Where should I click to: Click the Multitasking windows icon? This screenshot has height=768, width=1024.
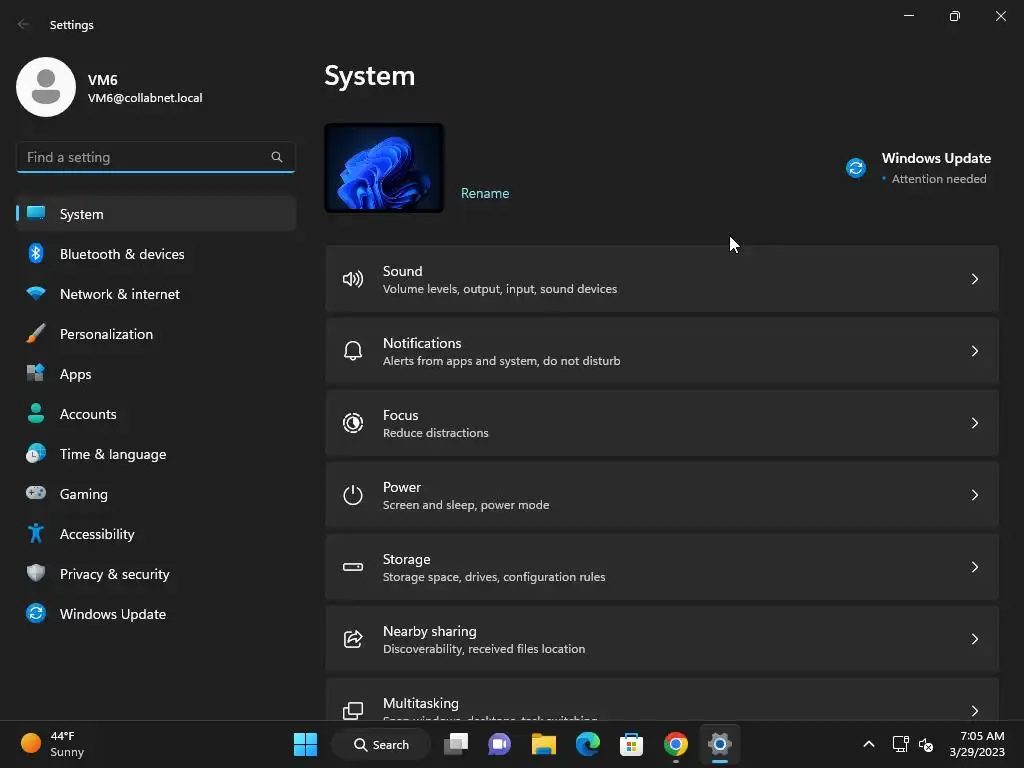click(353, 711)
